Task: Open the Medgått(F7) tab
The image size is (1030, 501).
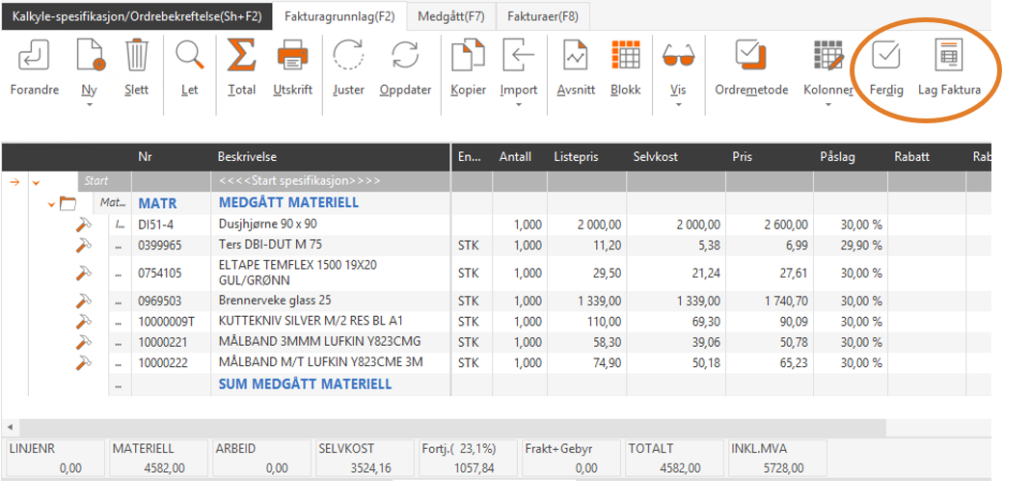Action: [451, 16]
